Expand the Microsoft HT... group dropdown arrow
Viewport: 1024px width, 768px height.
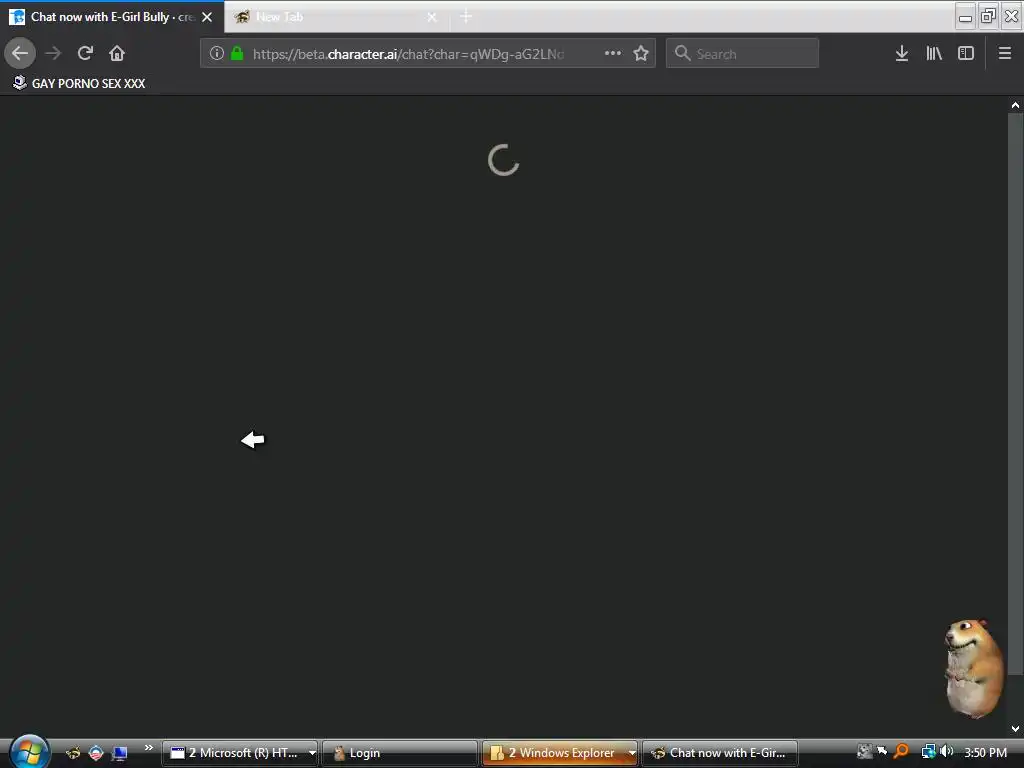pos(312,753)
